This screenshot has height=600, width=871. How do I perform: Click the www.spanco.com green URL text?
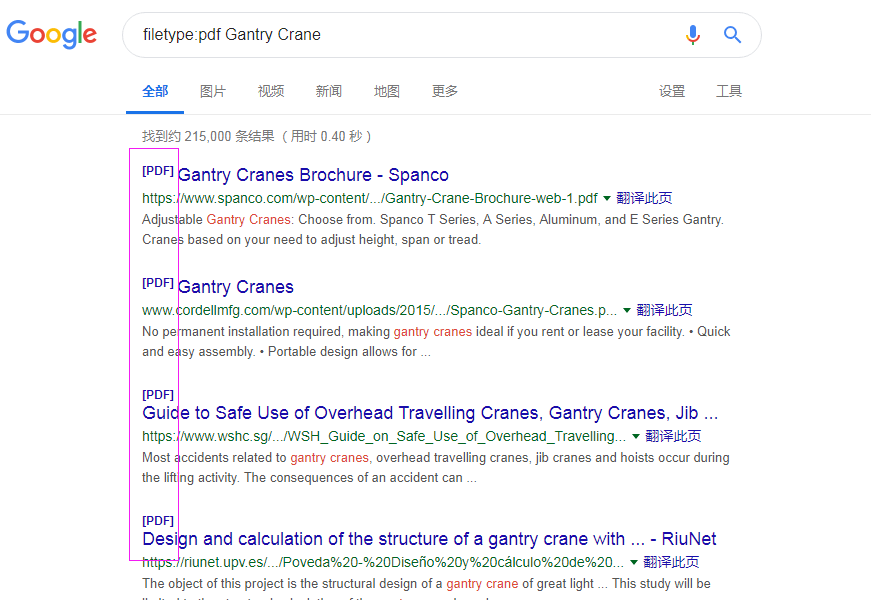[370, 198]
